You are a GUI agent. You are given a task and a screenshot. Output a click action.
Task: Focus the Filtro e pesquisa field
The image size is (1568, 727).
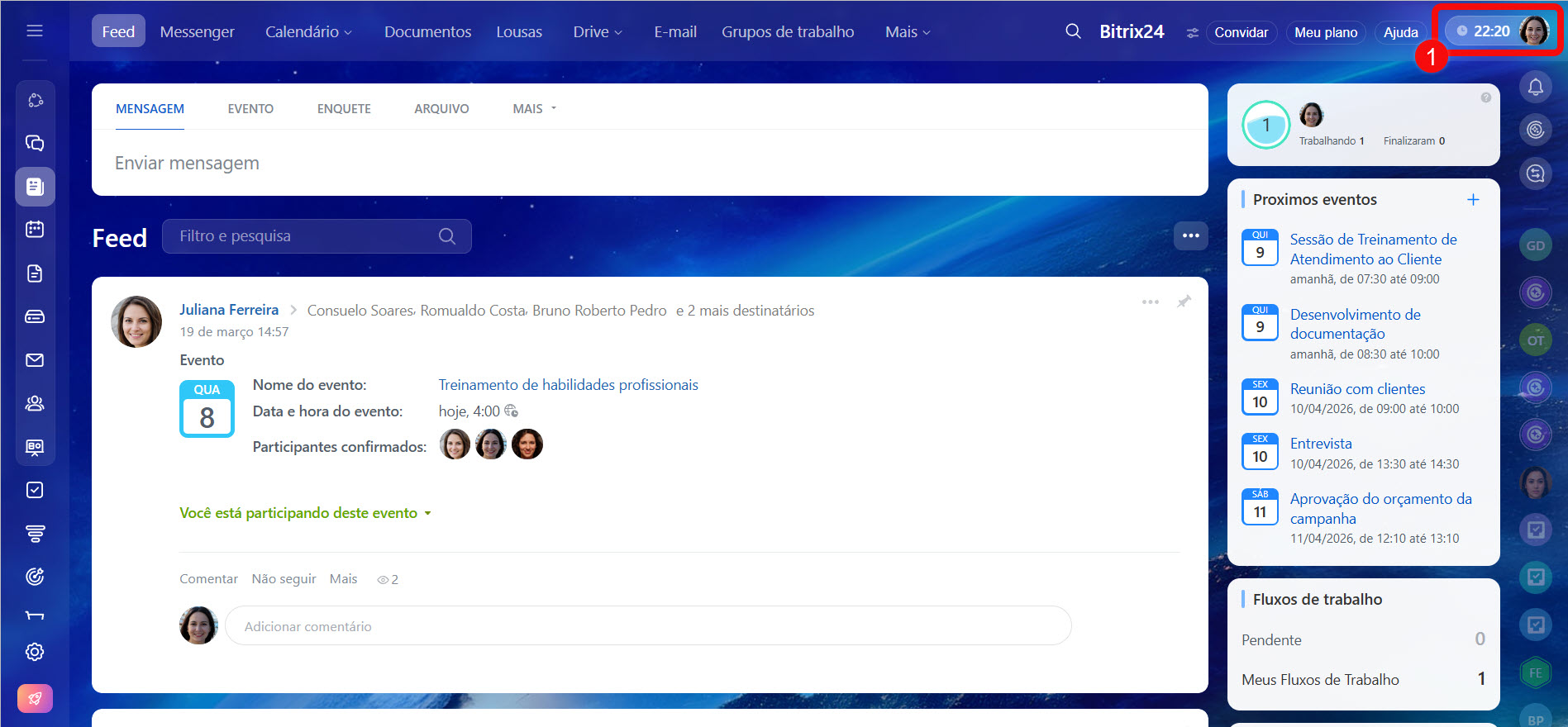[x=306, y=236]
